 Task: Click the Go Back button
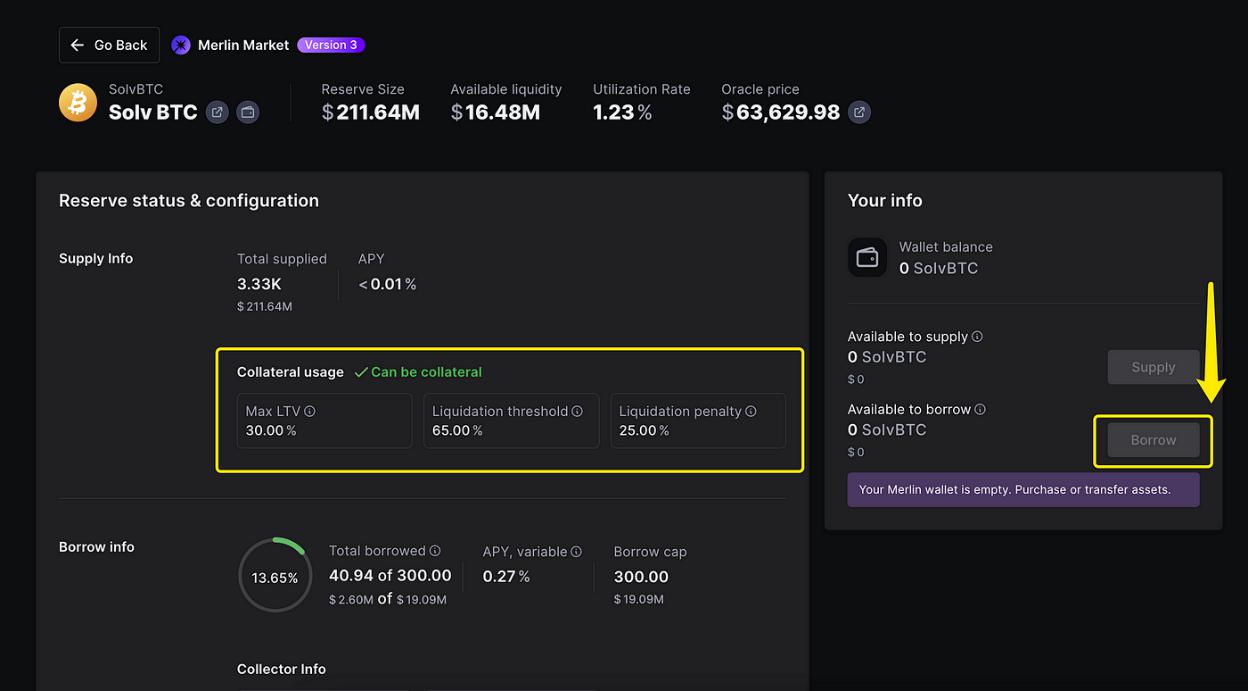click(109, 45)
